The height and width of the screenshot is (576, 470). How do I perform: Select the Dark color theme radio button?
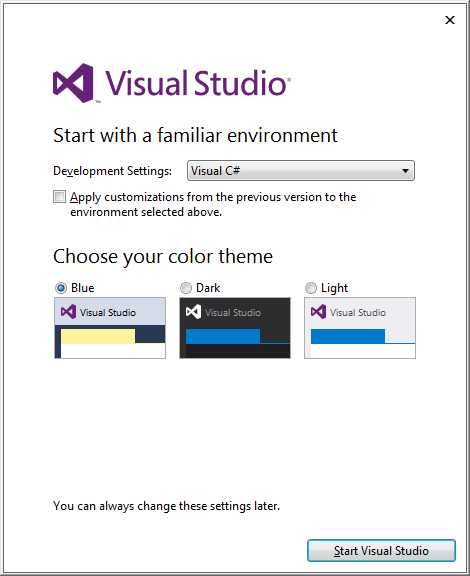click(x=186, y=288)
